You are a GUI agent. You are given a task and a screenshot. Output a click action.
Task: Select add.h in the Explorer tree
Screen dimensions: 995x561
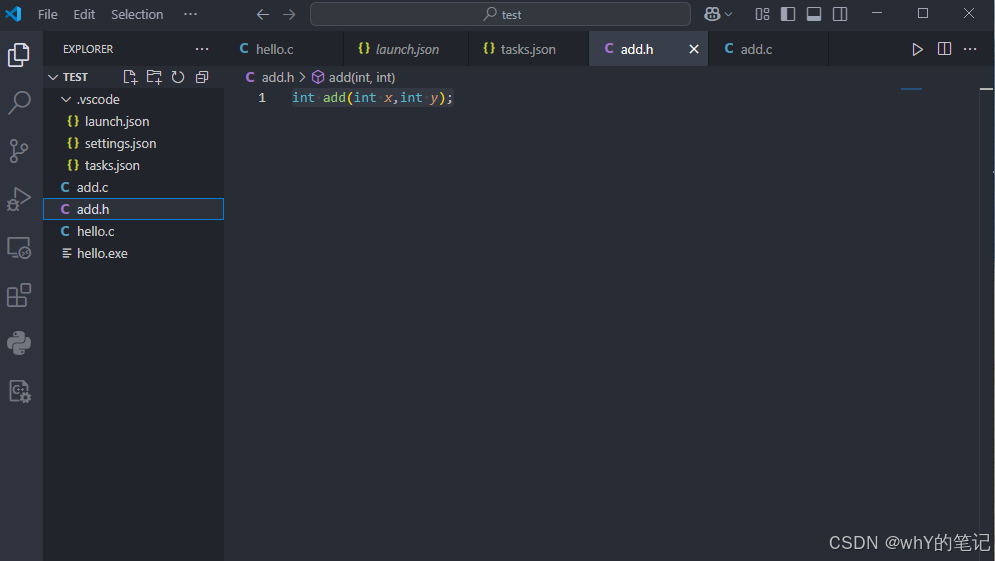[133, 209]
